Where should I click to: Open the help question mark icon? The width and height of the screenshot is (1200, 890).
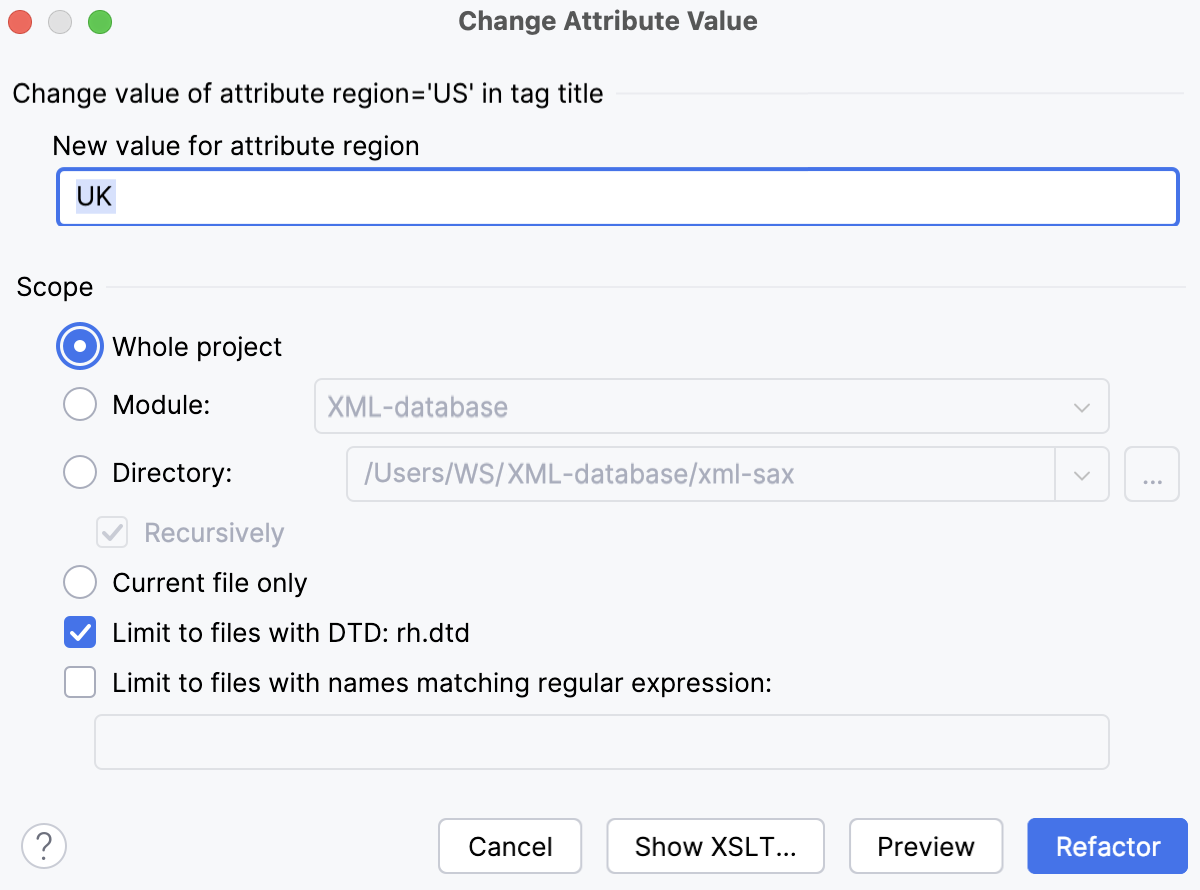point(43,846)
